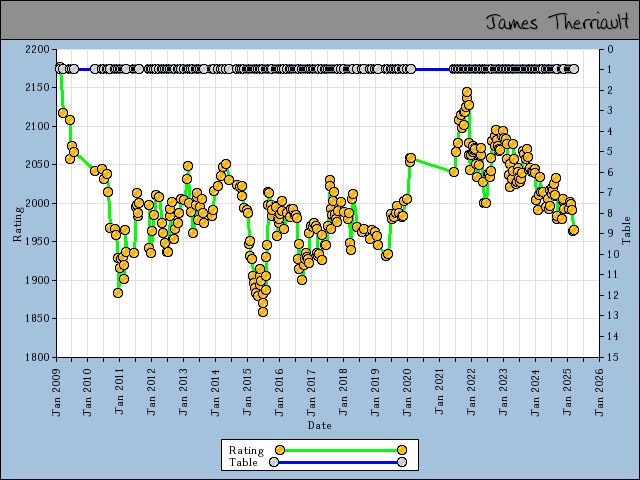The width and height of the screenshot is (640, 480).
Task: Click the Jan 2017 date label
Action: (311, 393)
